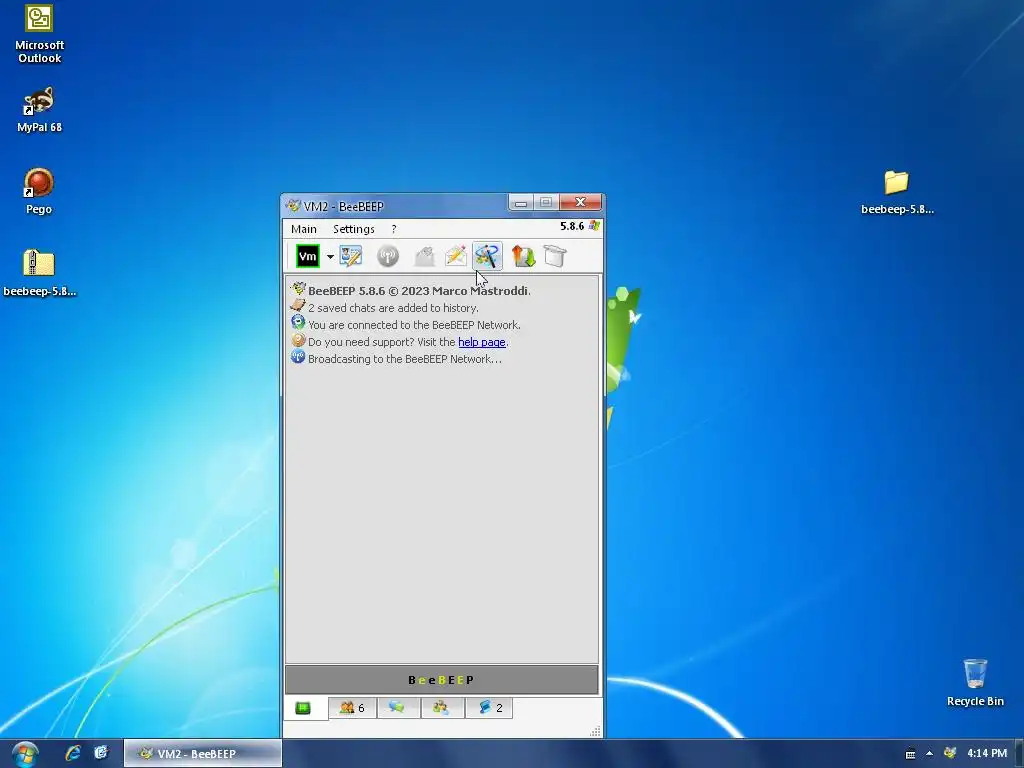Click the white box icon in toolbar
Image resolution: width=1024 pixels, height=768 pixels.
(x=554, y=256)
